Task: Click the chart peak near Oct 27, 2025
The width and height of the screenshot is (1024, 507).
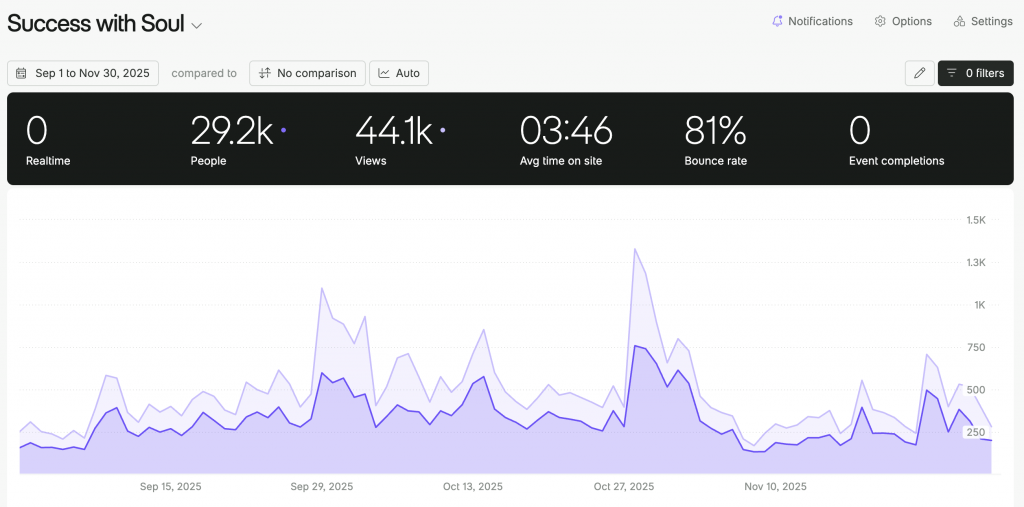Action: 635,249
